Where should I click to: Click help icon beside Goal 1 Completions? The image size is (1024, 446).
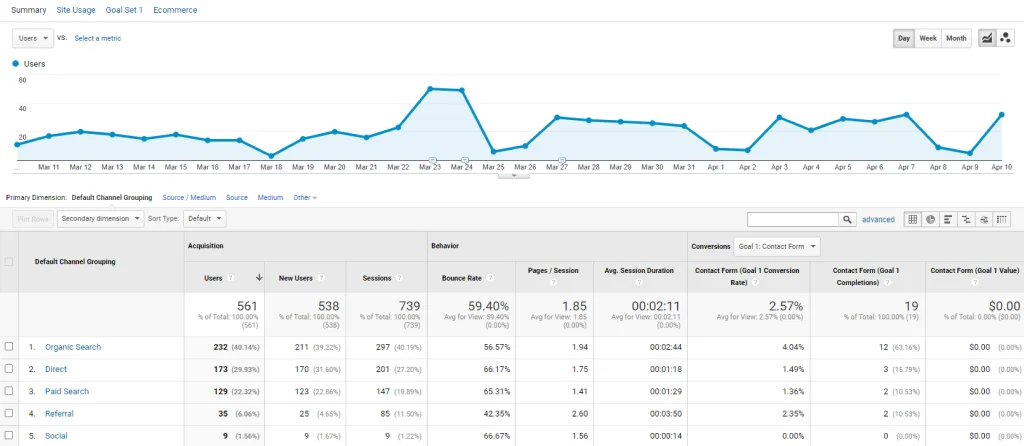click(886, 283)
